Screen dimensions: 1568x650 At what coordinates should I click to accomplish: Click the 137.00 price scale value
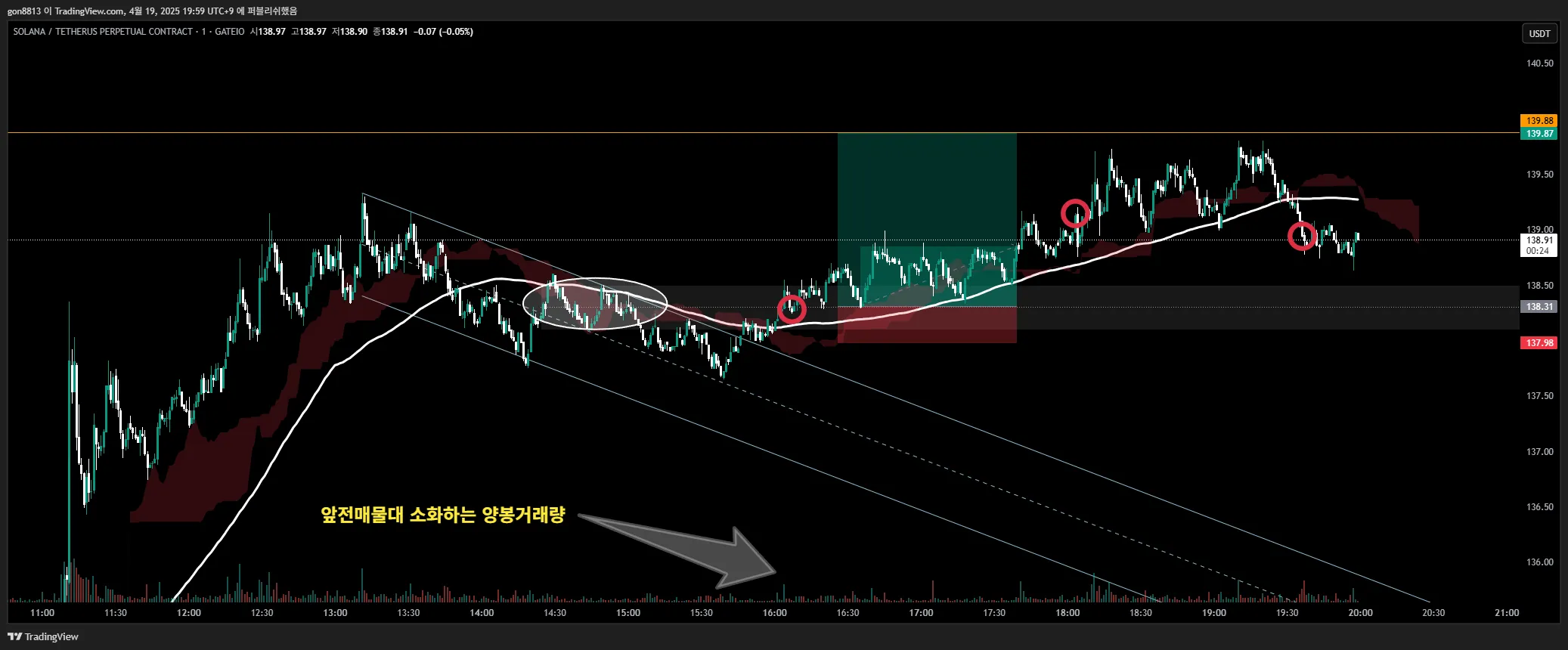tap(1539, 452)
